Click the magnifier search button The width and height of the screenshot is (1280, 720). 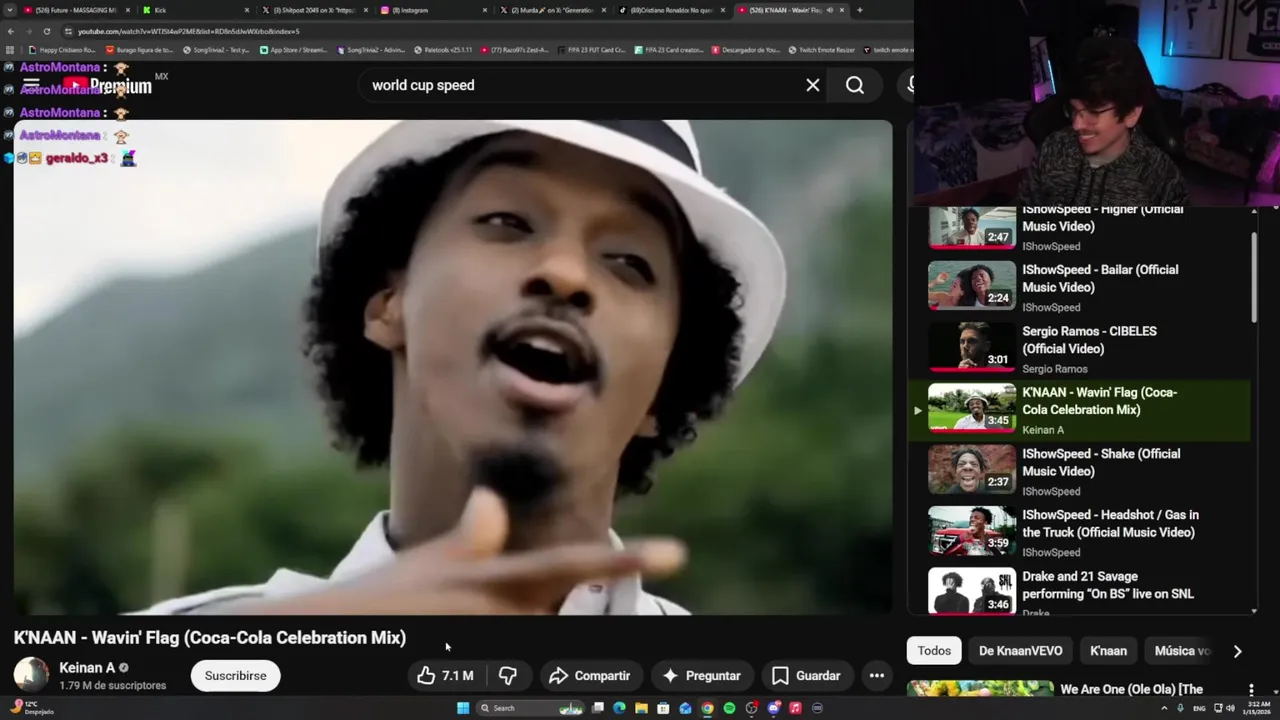pyautogui.click(x=855, y=85)
